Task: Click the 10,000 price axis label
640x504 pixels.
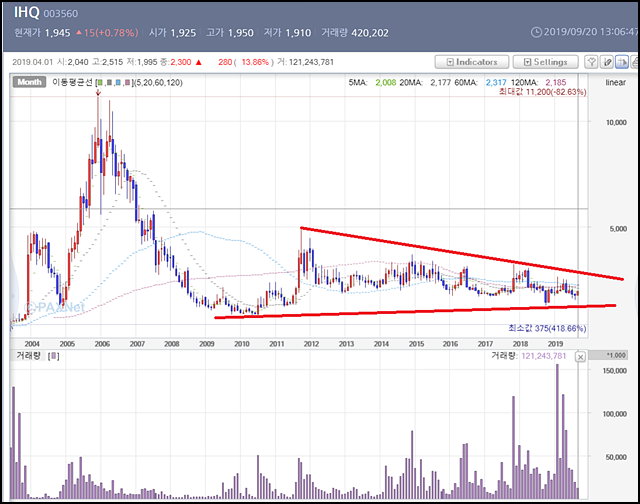Action: tap(616, 122)
